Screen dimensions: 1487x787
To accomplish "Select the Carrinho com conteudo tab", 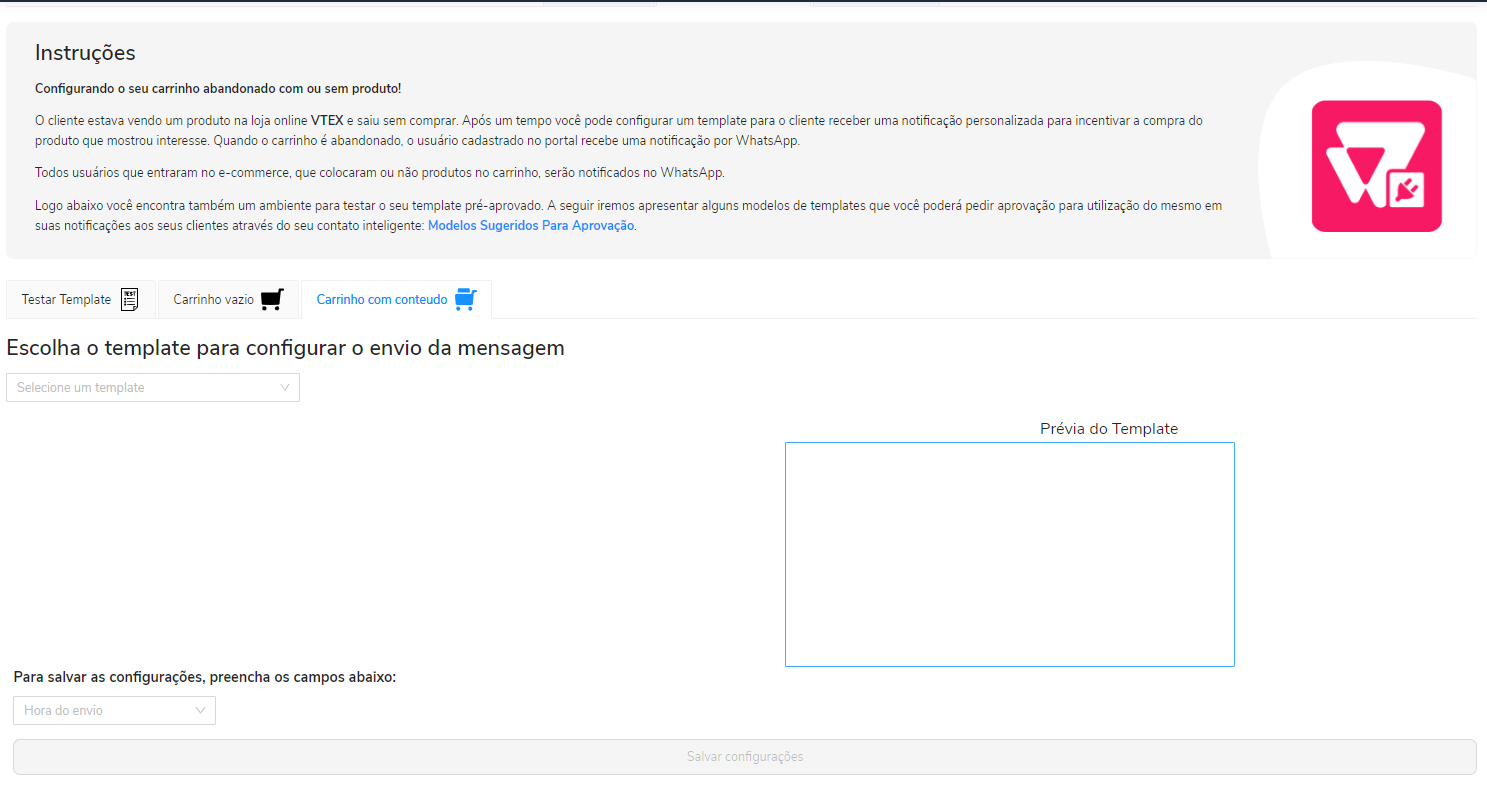I will coord(396,299).
